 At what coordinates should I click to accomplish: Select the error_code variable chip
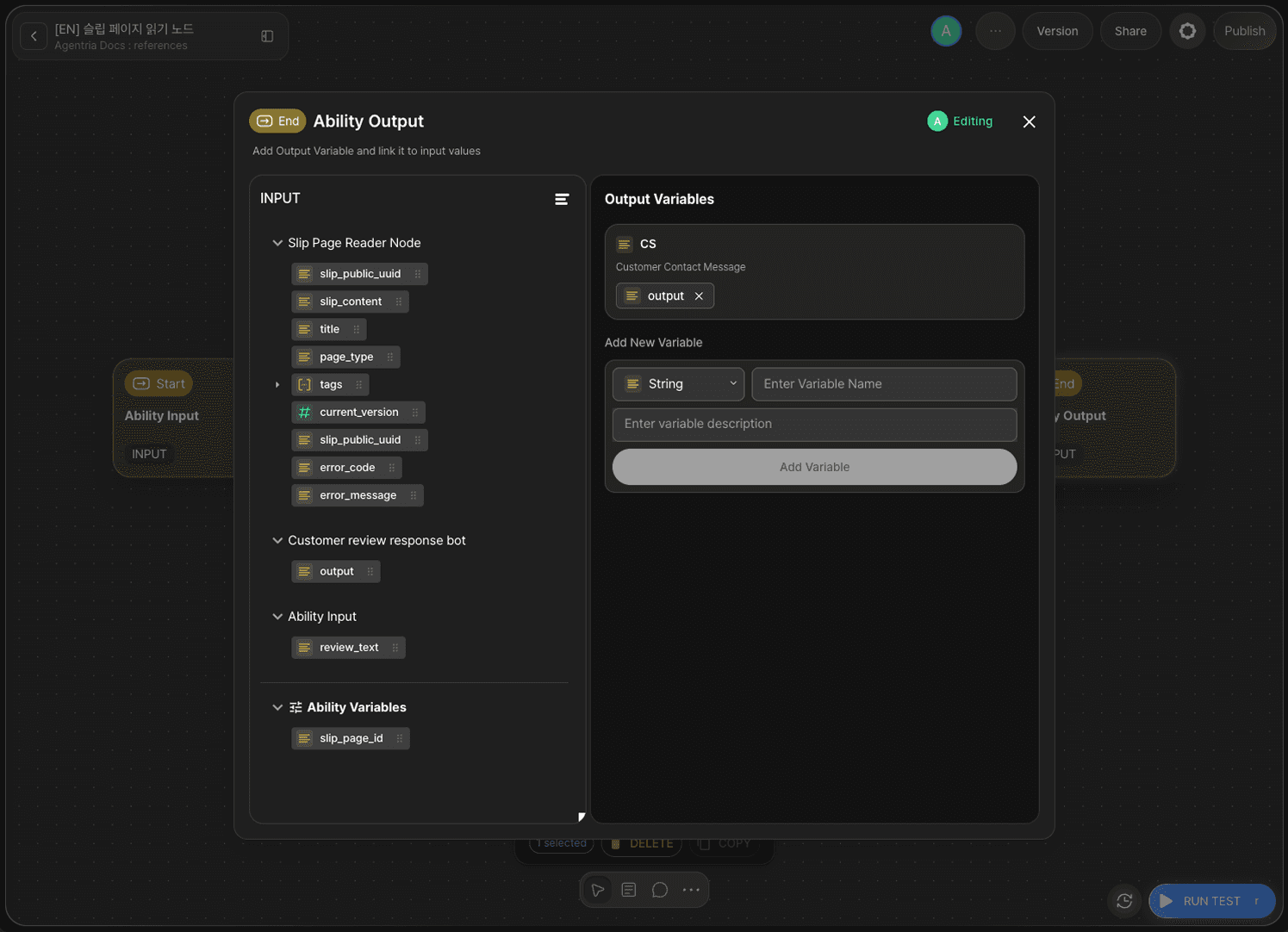(346, 467)
